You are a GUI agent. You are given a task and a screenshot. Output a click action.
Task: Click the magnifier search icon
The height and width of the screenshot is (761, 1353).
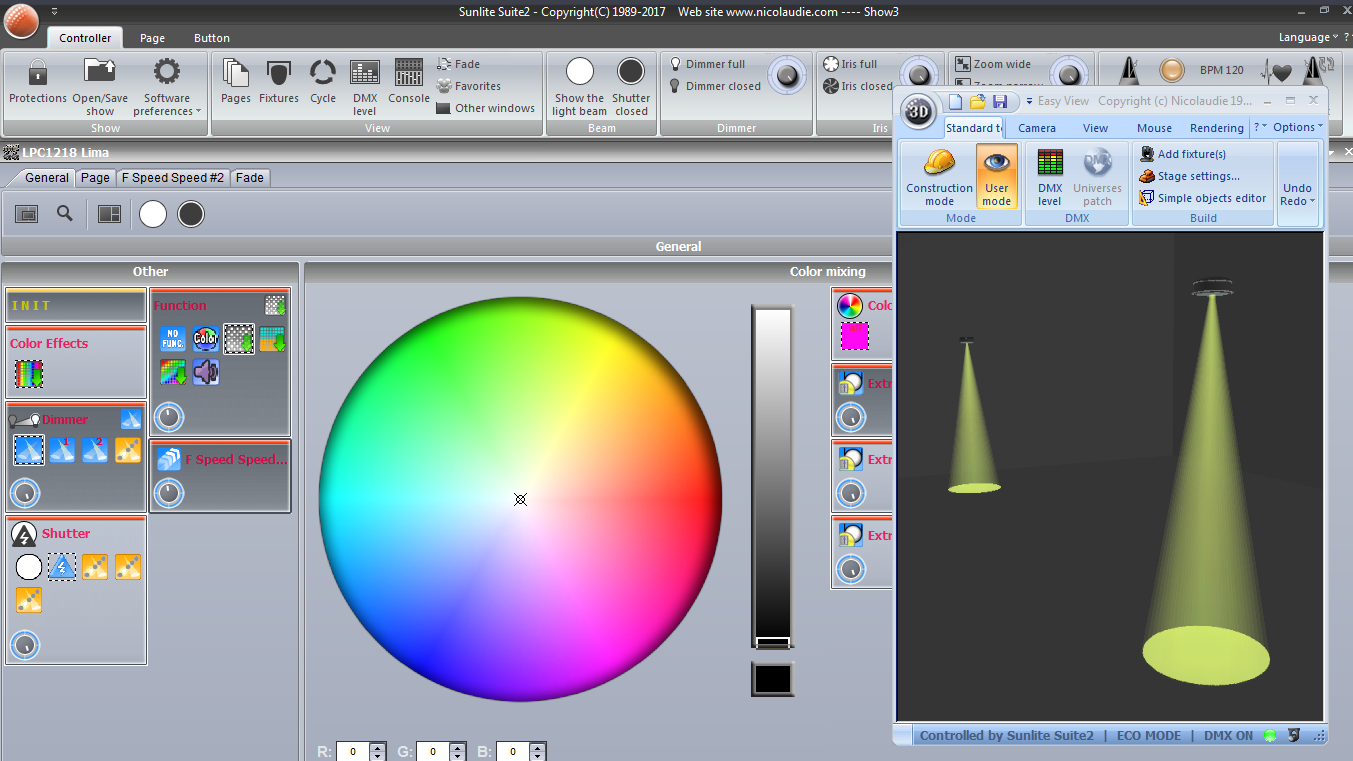[65, 213]
